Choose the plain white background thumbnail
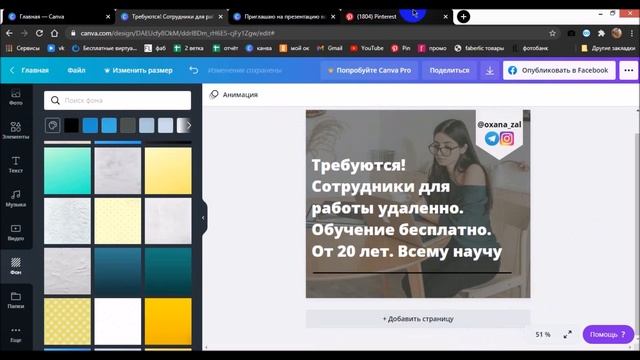The image size is (640, 360). click(x=118, y=321)
